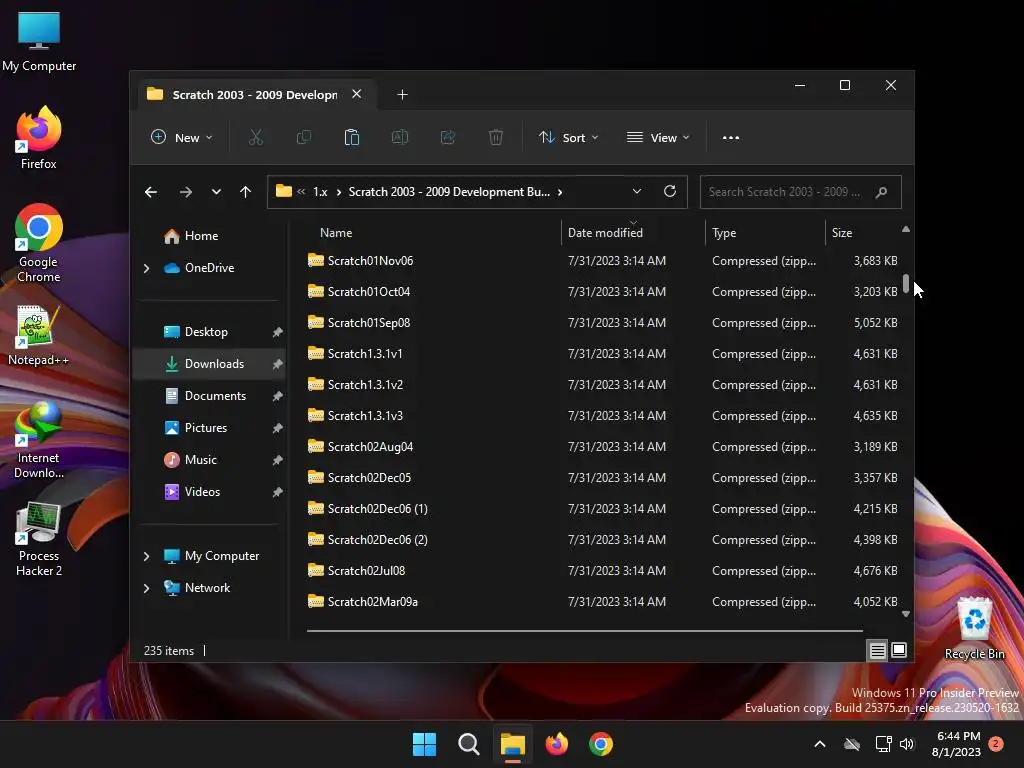
Task: Open taskbar Search
Action: [469, 744]
